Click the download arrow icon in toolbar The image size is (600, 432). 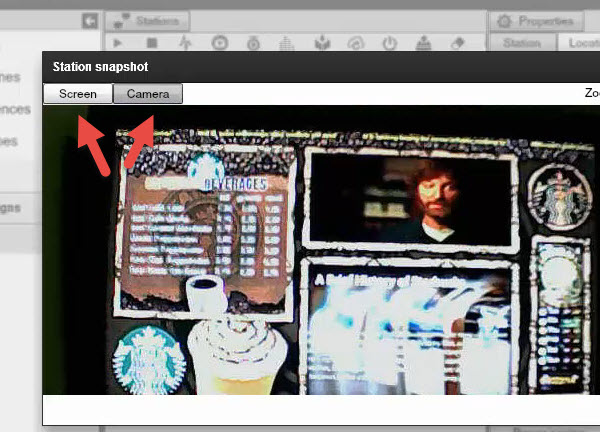tap(322, 43)
